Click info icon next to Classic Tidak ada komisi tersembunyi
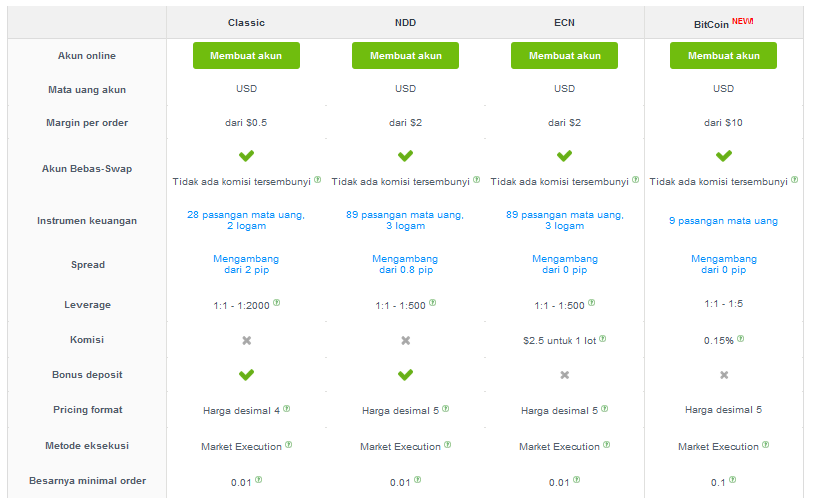813x498 pixels. pos(318,179)
